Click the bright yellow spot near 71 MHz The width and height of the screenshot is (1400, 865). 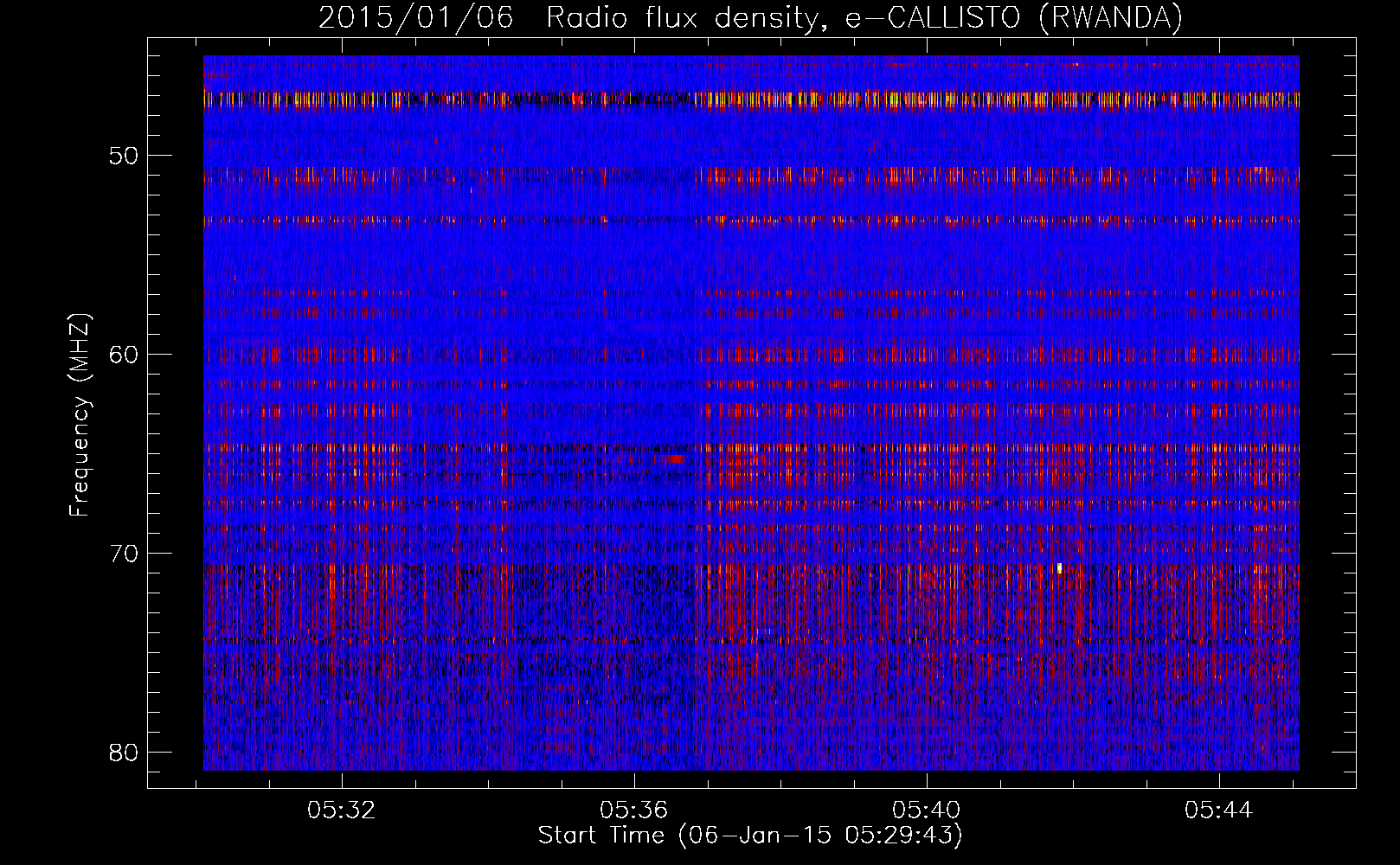pyautogui.click(x=1060, y=568)
